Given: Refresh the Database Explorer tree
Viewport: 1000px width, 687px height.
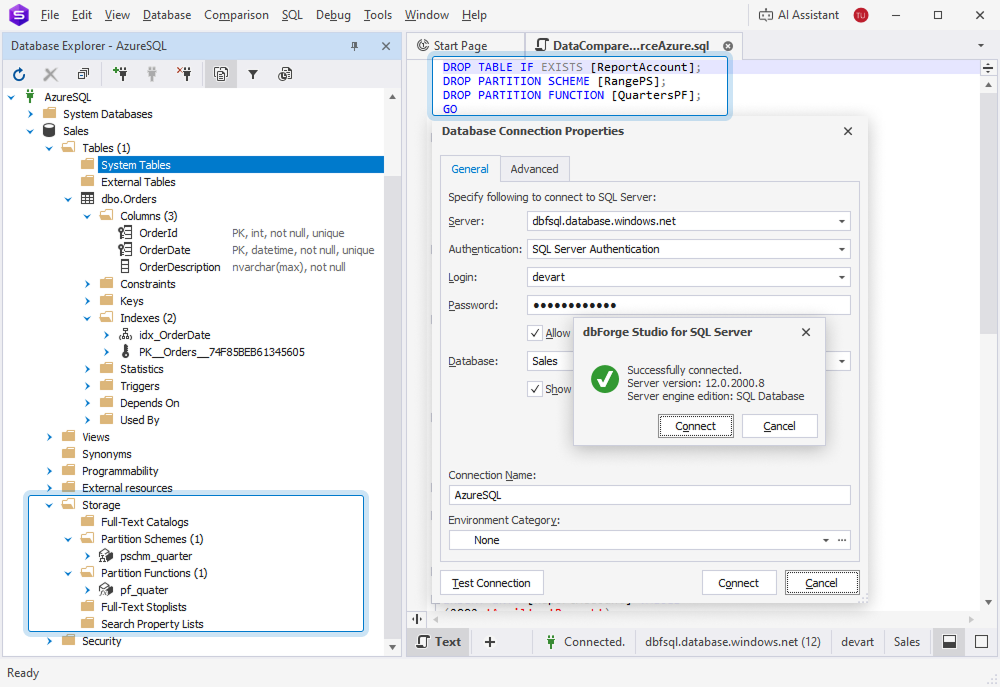Looking at the screenshot, I should pyautogui.click(x=18, y=73).
